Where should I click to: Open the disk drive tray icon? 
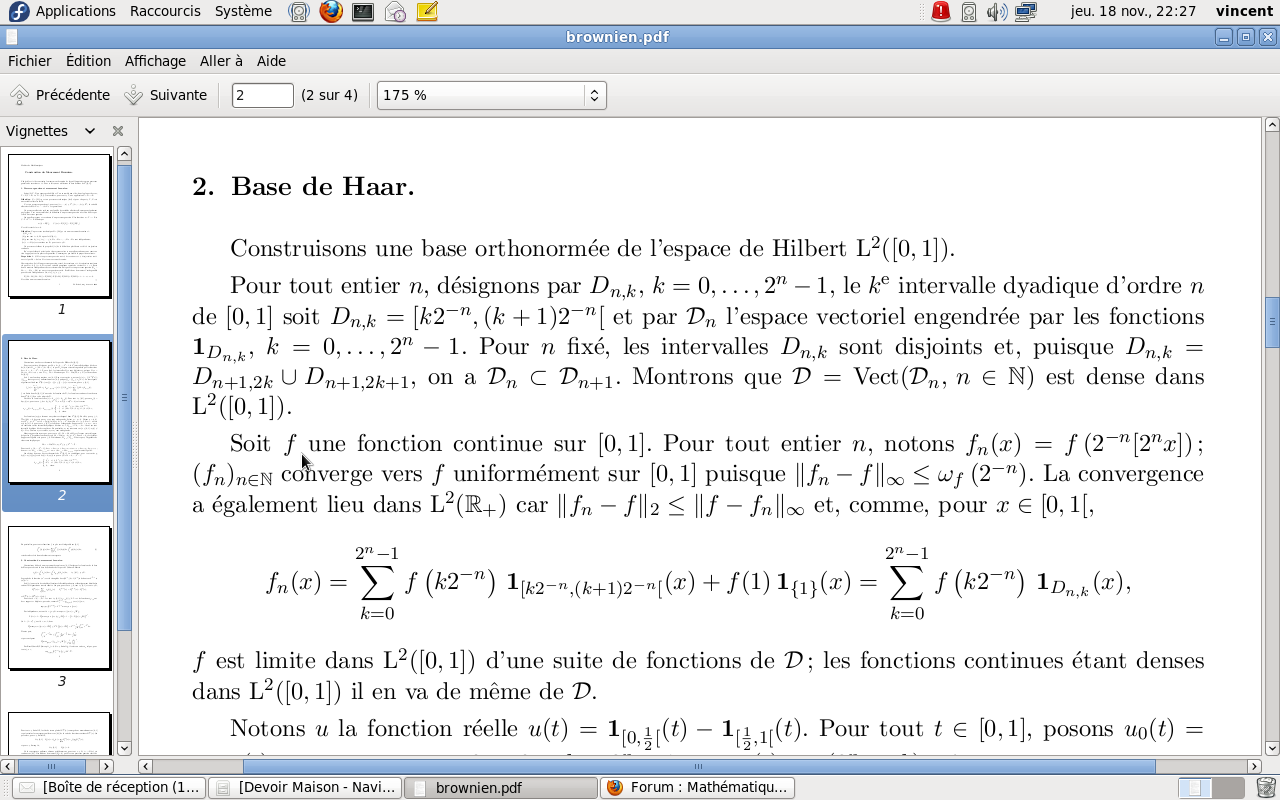[969, 12]
